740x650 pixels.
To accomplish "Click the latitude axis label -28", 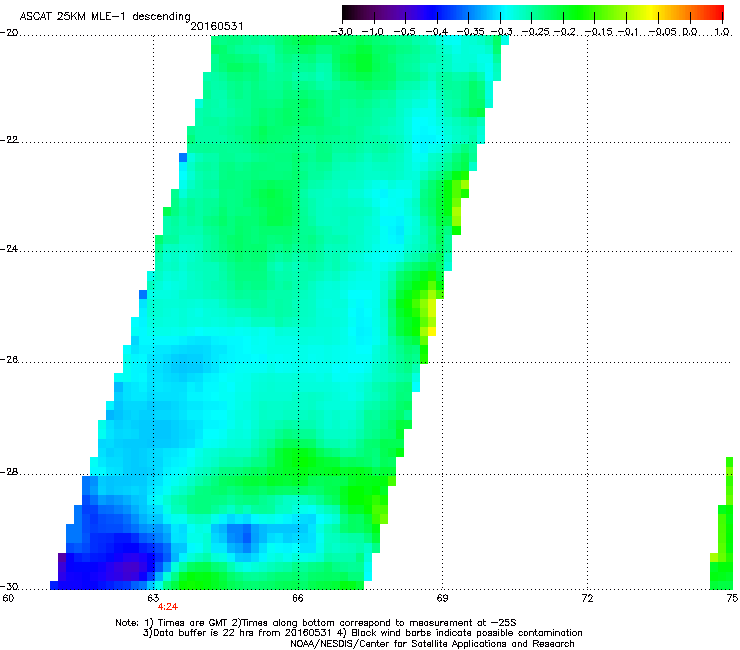I will pyautogui.click(x=9, y=472).
